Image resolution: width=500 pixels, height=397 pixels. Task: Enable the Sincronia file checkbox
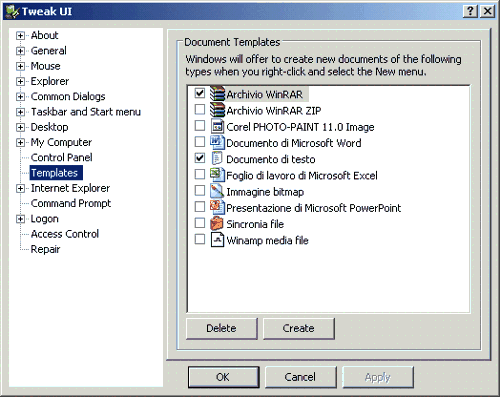[x=200, y=223]
